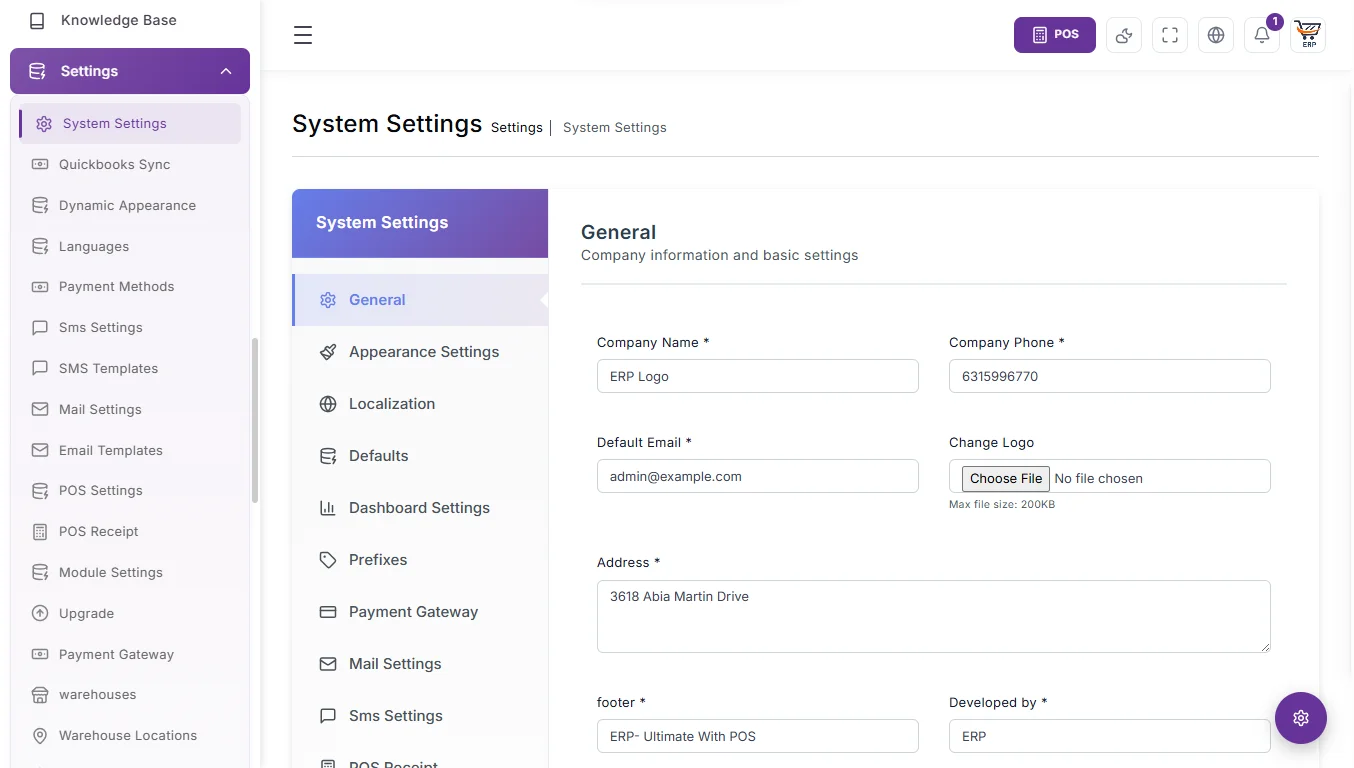Click the footer input field
Viewport: 1354px width, 768px height.
(758, 736)
